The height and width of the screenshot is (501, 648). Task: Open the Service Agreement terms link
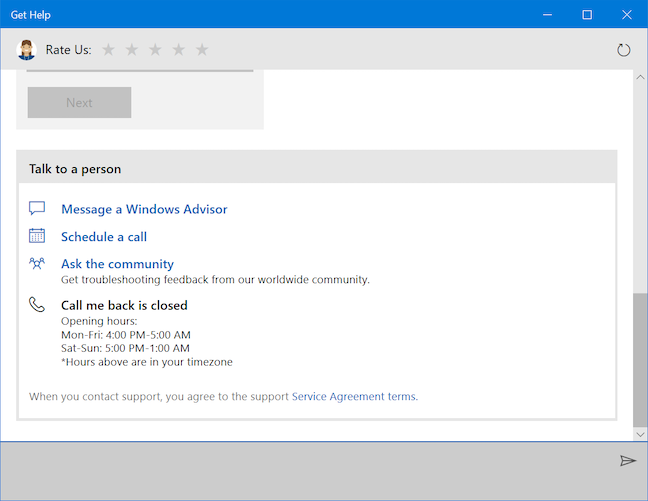point(353,396)
